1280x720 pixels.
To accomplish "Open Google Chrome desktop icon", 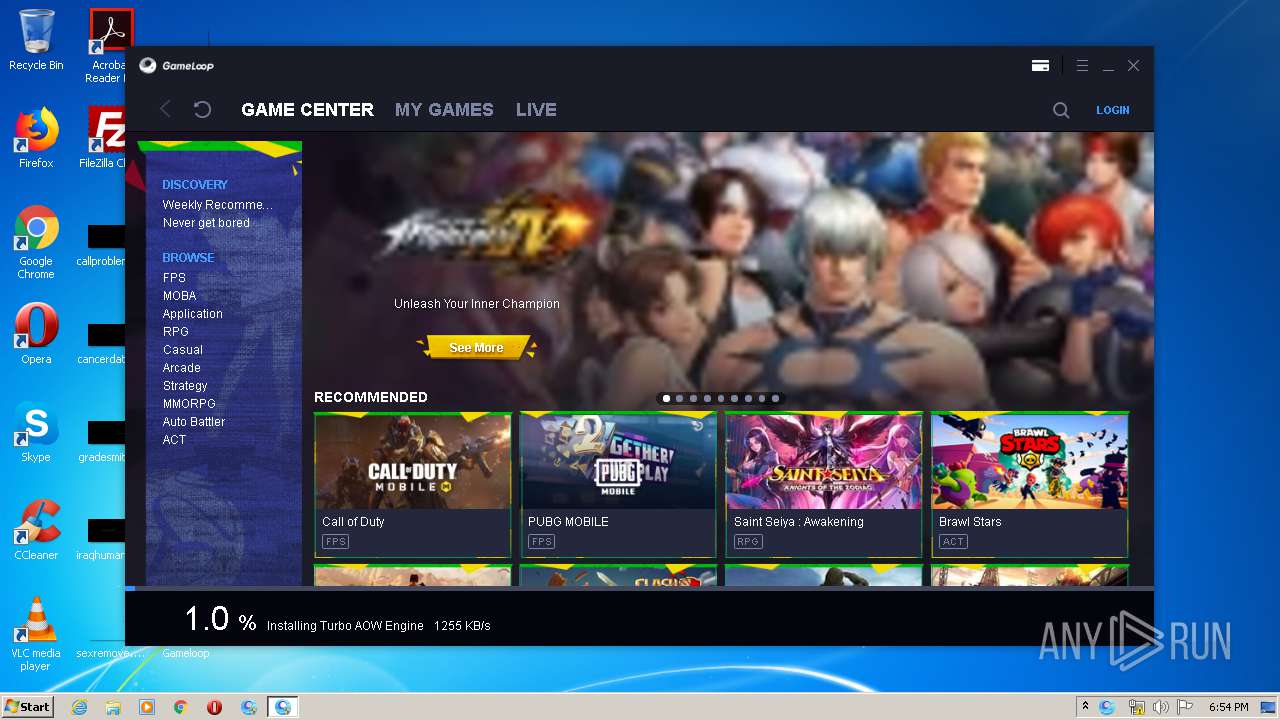I will (x=36, y=243).
